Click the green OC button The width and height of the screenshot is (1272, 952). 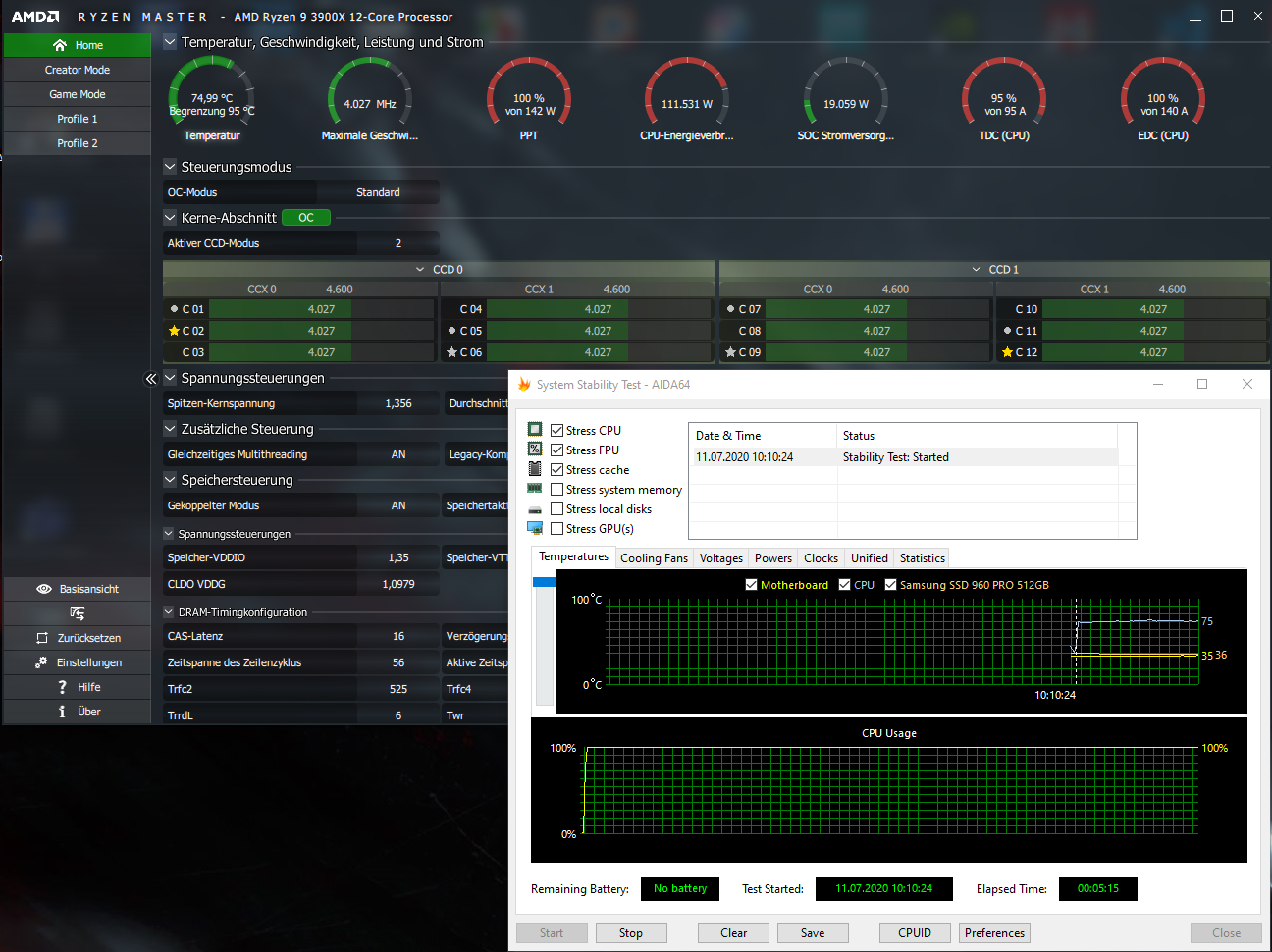[x=306, y=218]
